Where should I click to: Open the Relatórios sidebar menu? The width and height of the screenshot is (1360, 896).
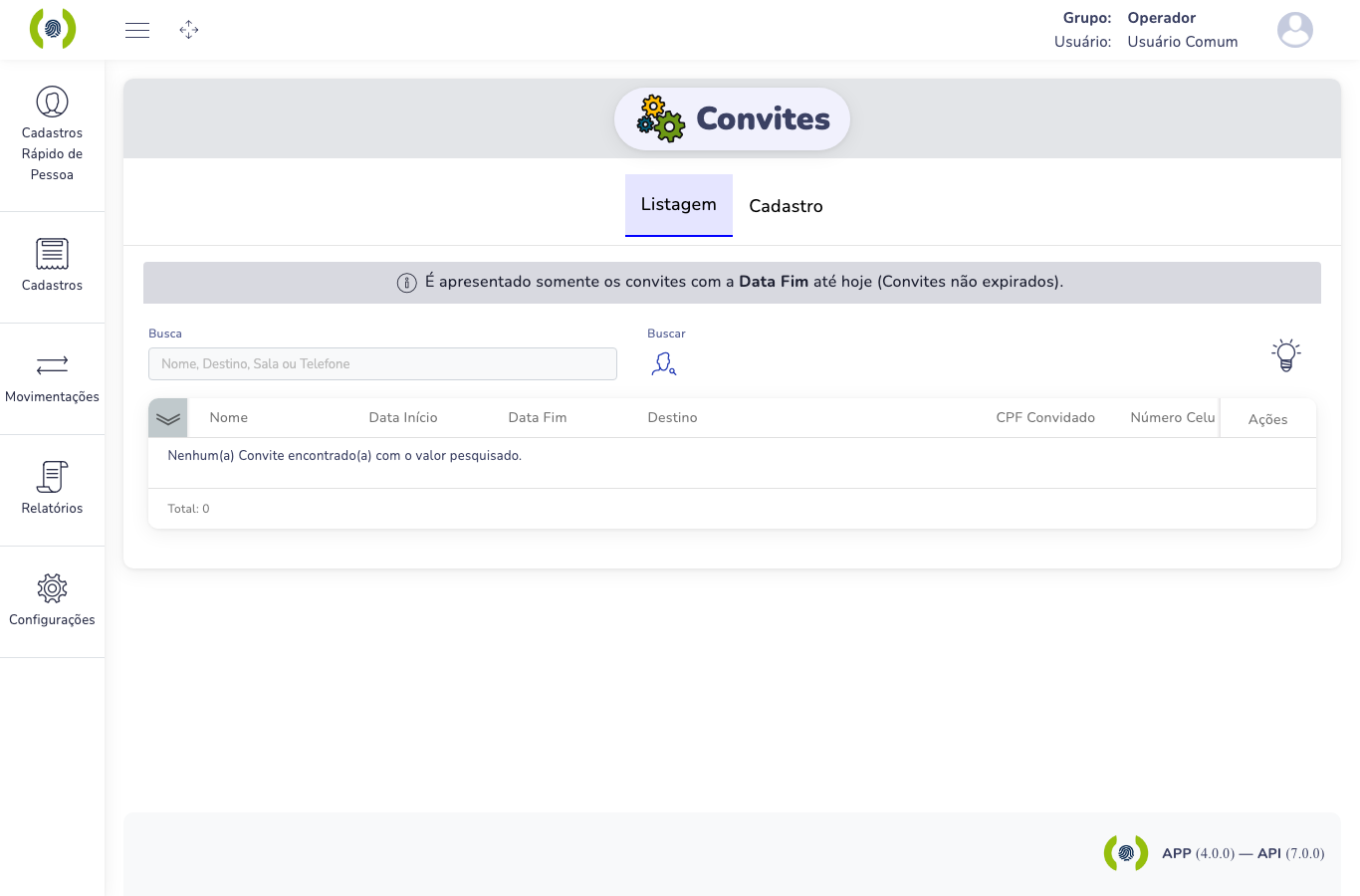(52, 490)
